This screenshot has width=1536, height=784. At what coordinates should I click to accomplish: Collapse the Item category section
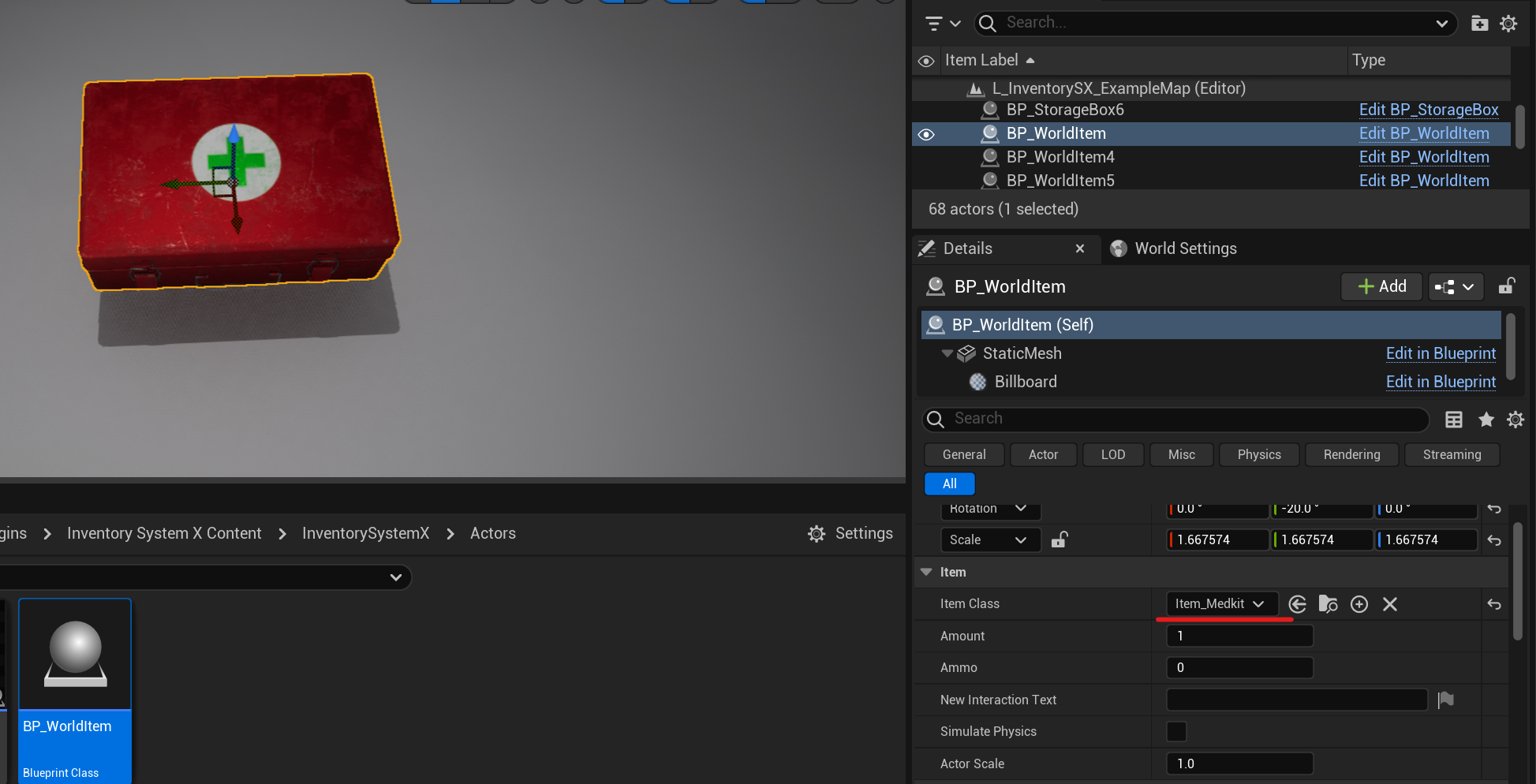(926, 572)
